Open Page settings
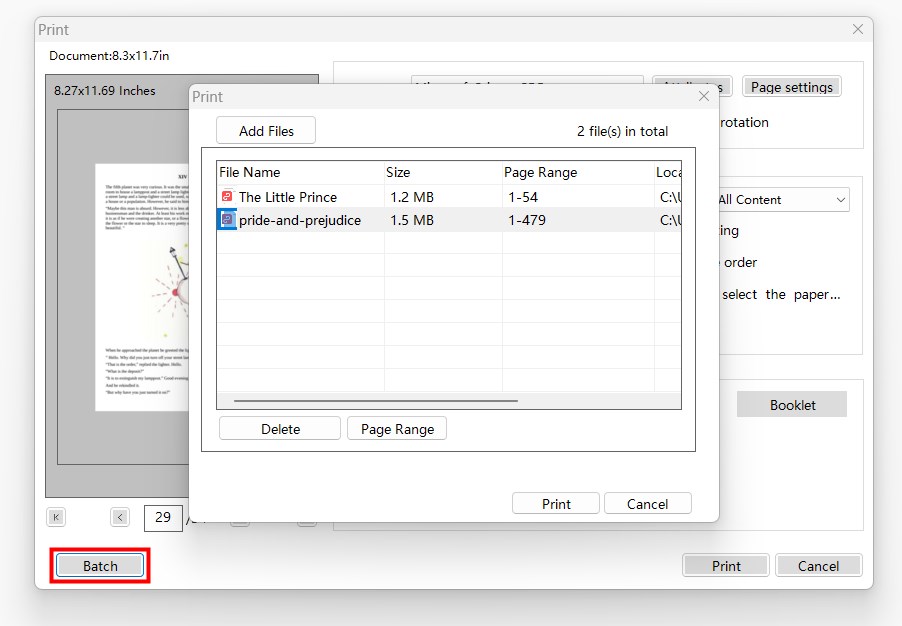 point(792,87)
